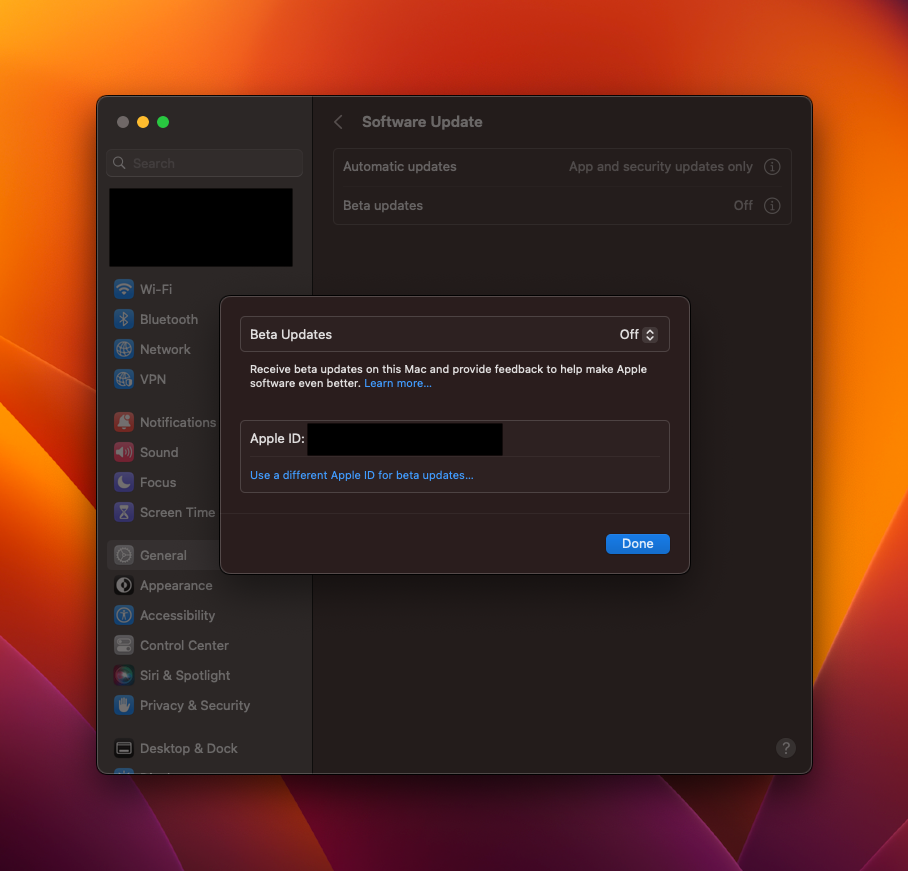
Task: Choose Accessibility from the sidebar list
Action: pyautogui.click(x=177, y=615)
